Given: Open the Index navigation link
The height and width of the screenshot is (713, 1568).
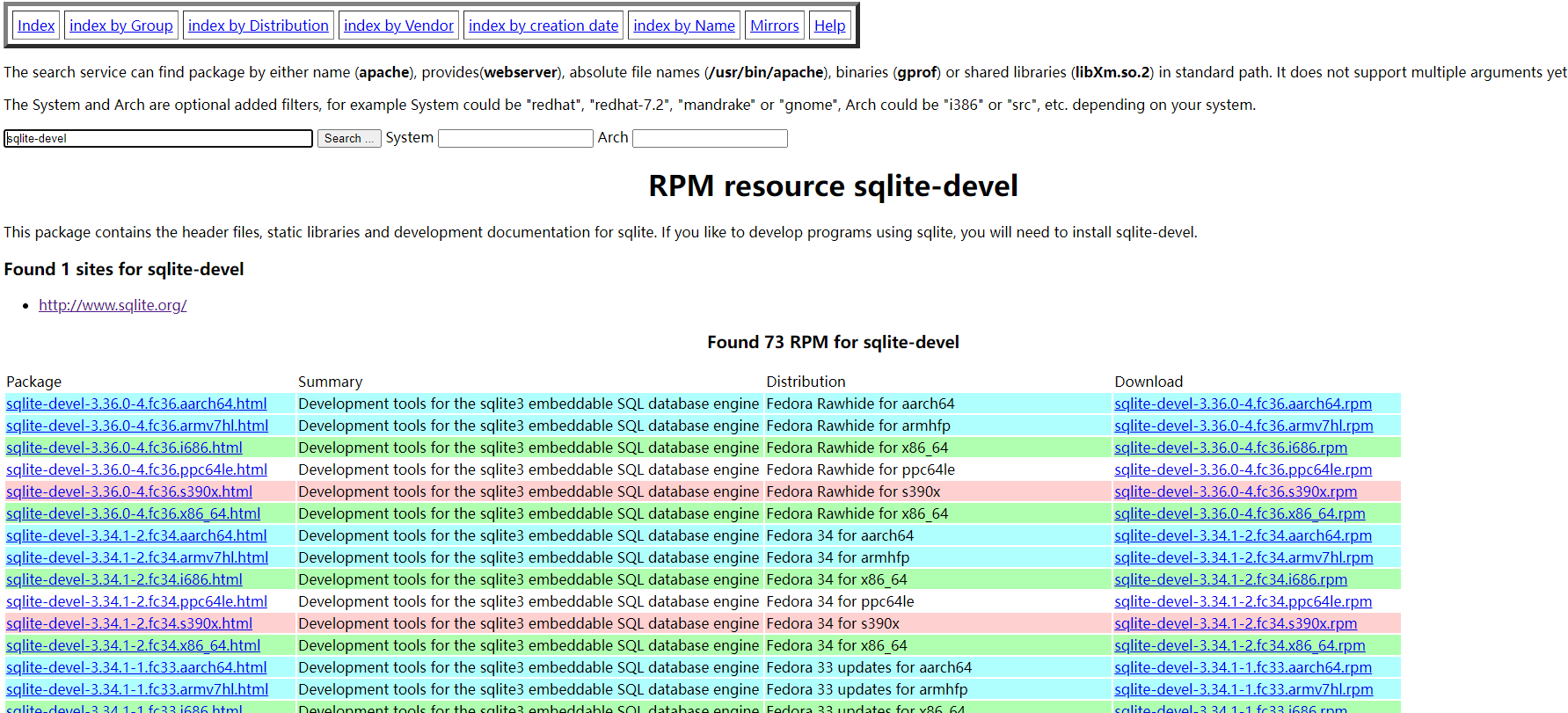Looking at the screenshot, I should tap(36, 25).
